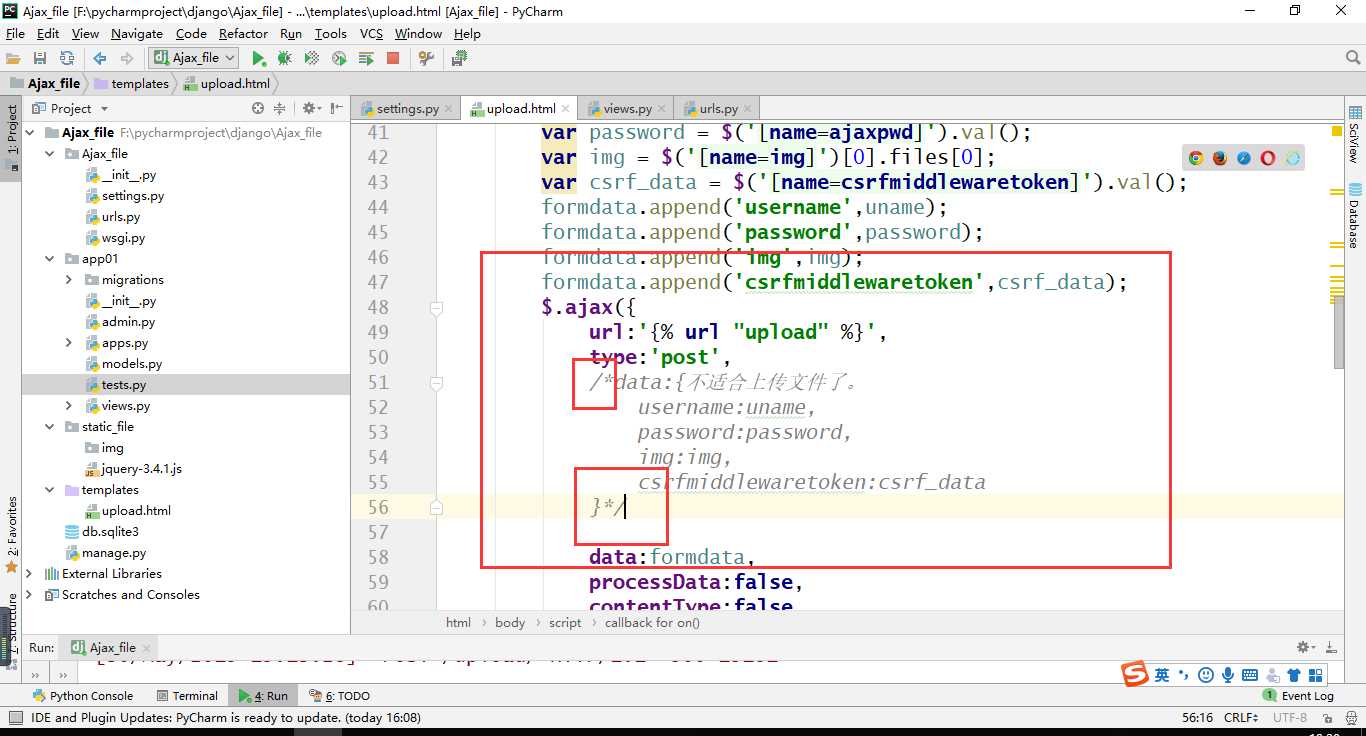The width and height of the screenshot is (1366, 736).
Task: Open the VCS menu
Action: click(x=371, y=33)
